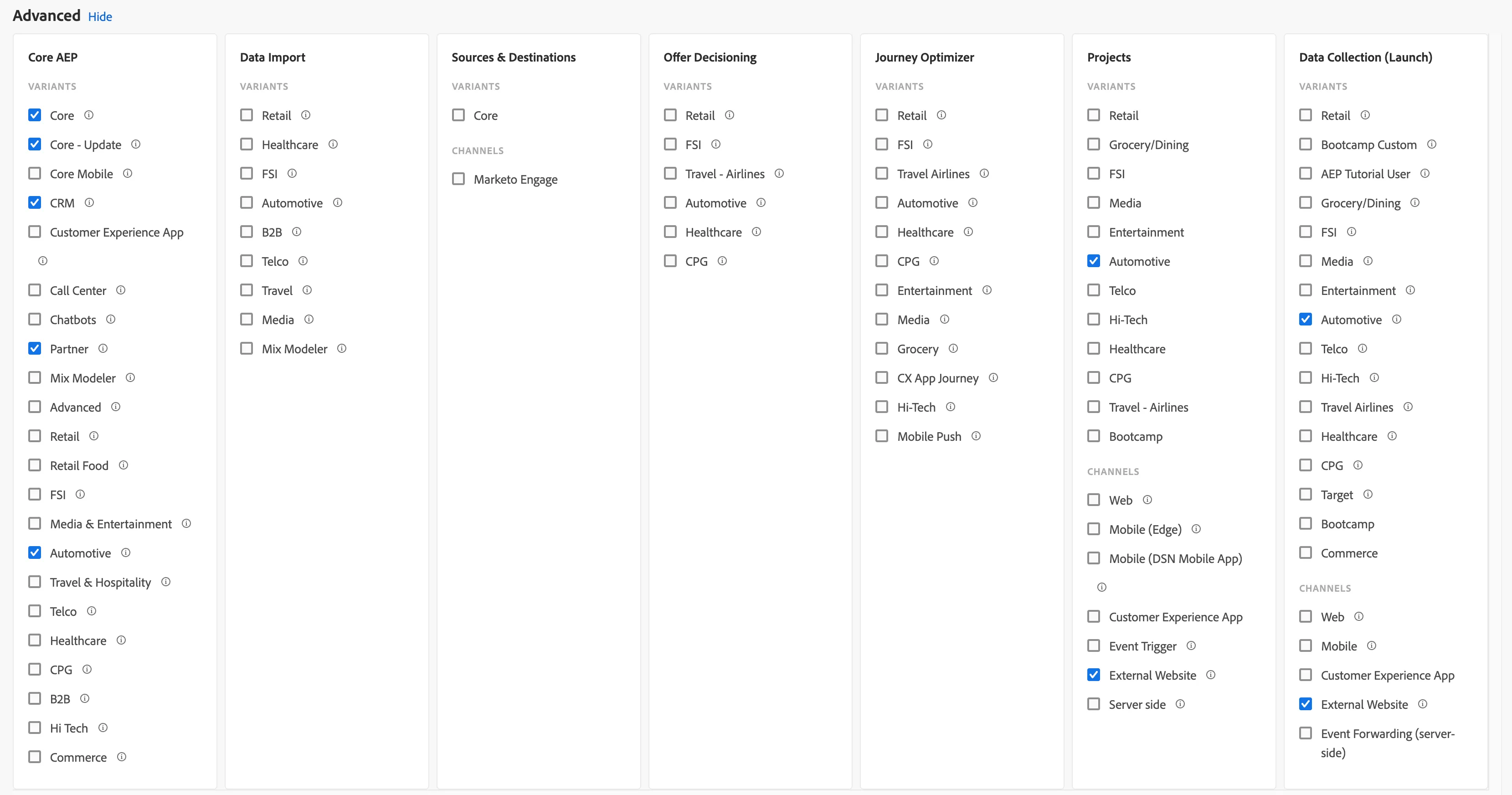Click info icon next to Travel & Hospitality
The width and height of the screenshot is (1512, 795).
pyautogui.click(x=165, y=581)
